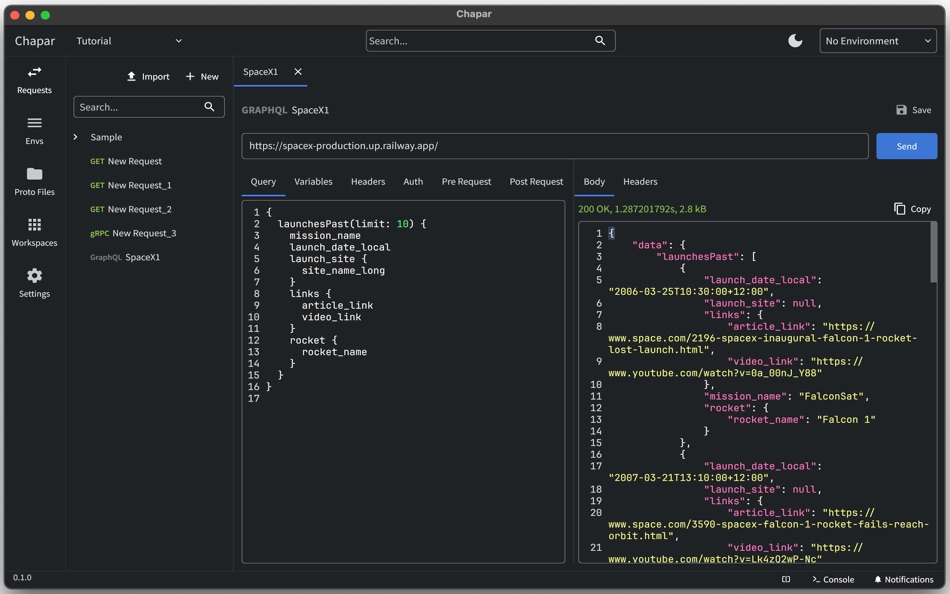Open the Envs sidebar section
This screenshot has width=950, height=594.
34,131
